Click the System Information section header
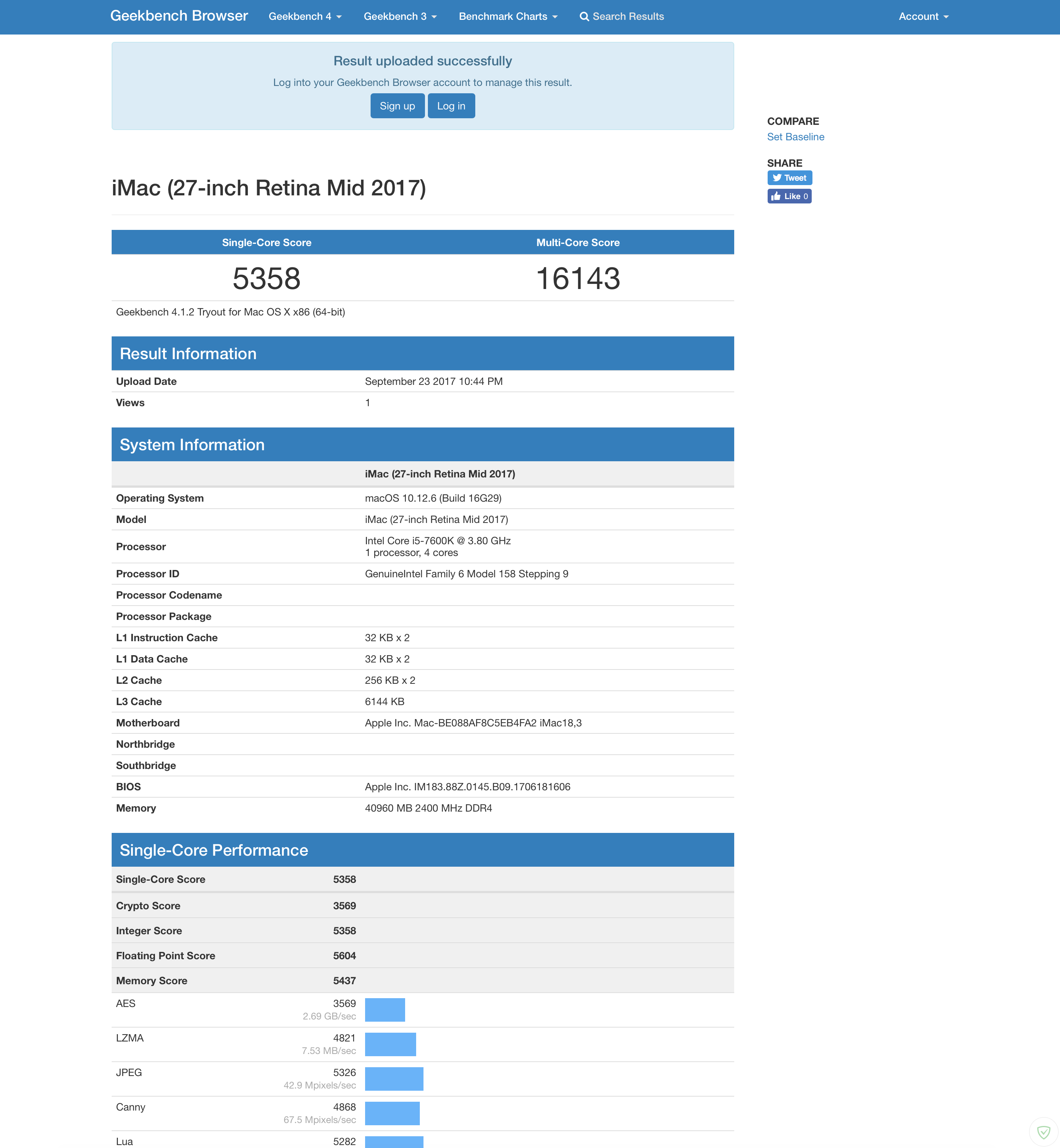Viewport: 1060px width, 1148px height. tap(423, 444)
